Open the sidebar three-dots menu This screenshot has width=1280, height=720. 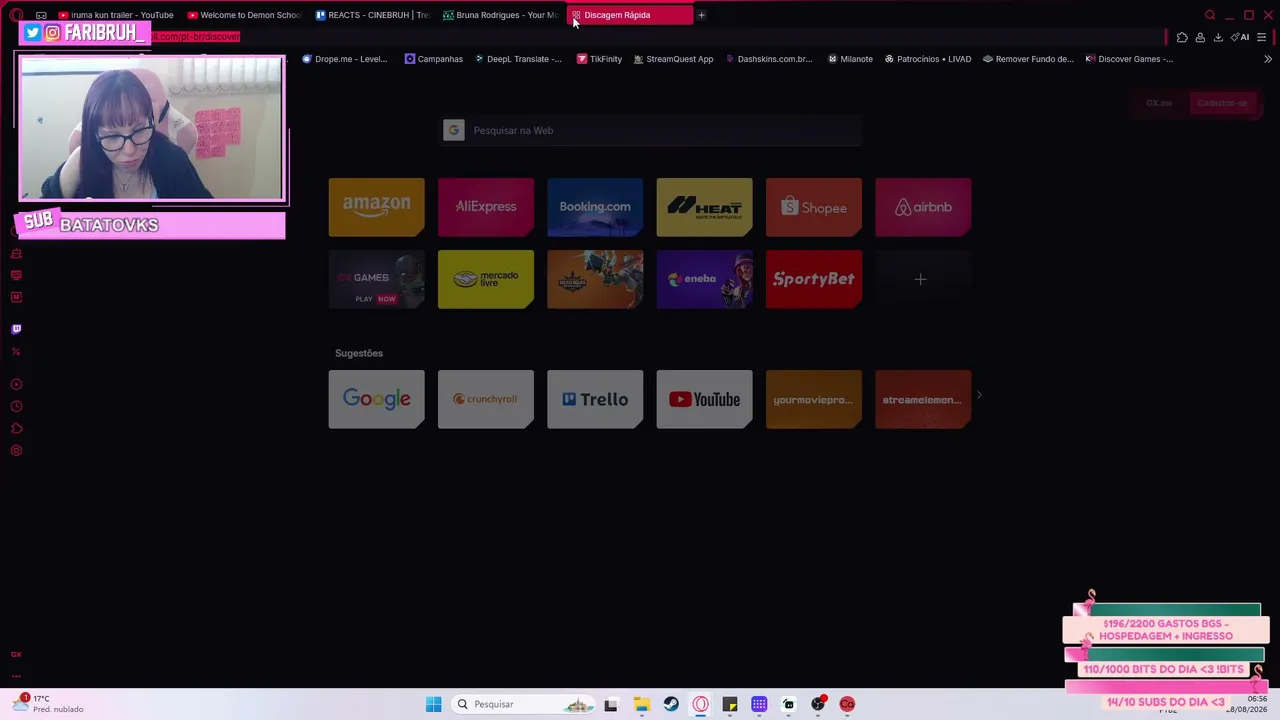pyautogui.click(x=16, y=676)
